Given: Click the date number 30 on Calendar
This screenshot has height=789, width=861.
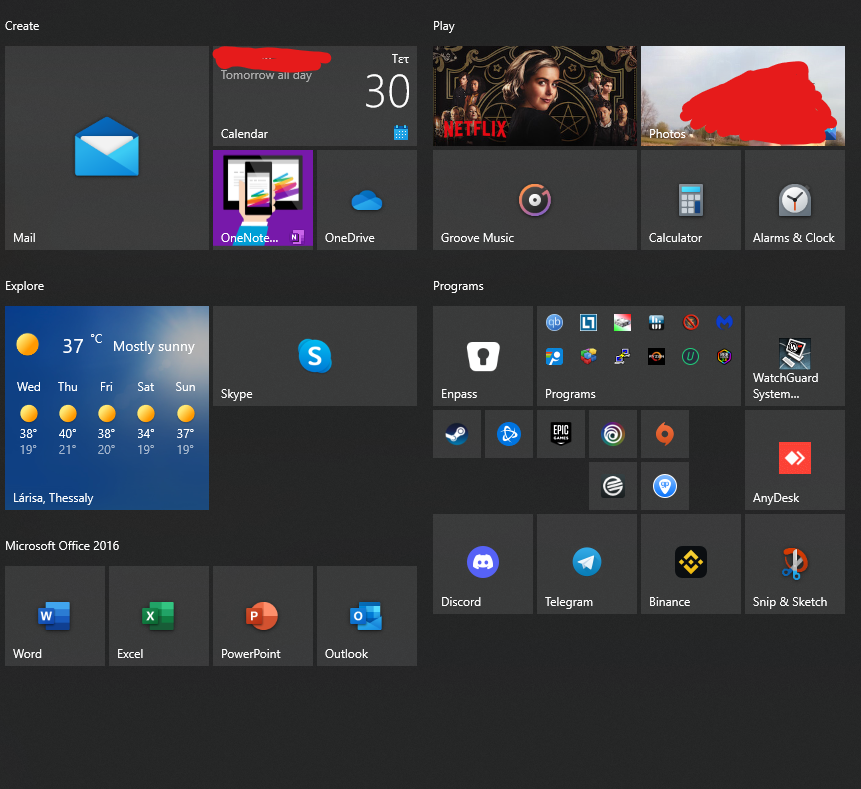Looking at the screenshot, I should tap(388, 91).
